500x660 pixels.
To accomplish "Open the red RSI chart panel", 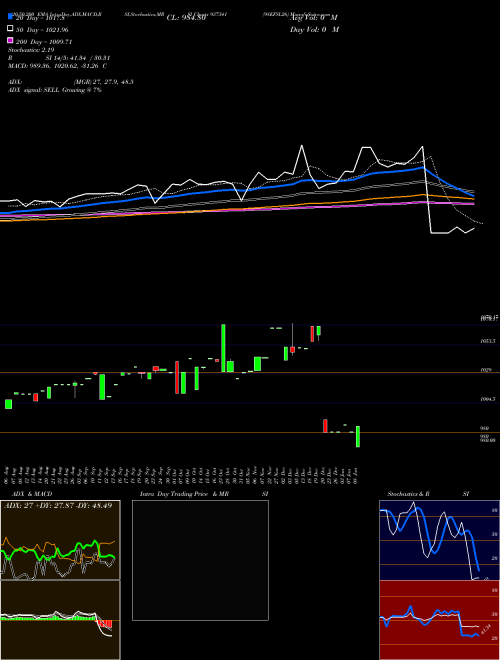I will click(439, 620).
